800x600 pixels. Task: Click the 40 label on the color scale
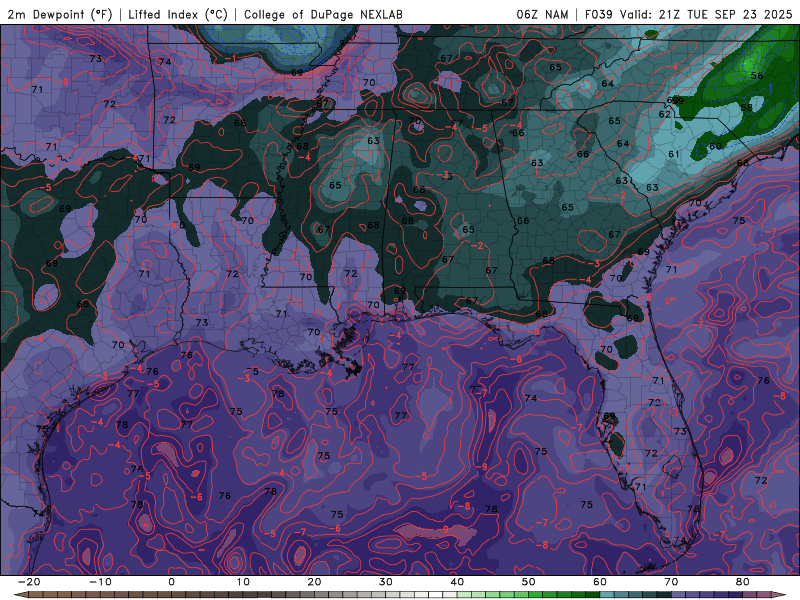(457, 582)
